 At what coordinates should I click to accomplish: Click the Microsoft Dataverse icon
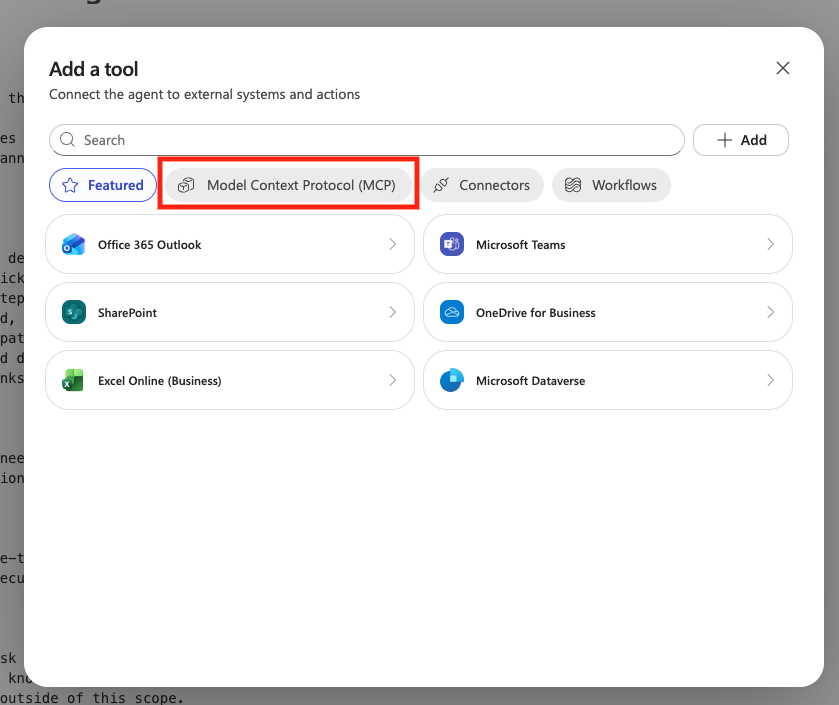click(452, 380)
